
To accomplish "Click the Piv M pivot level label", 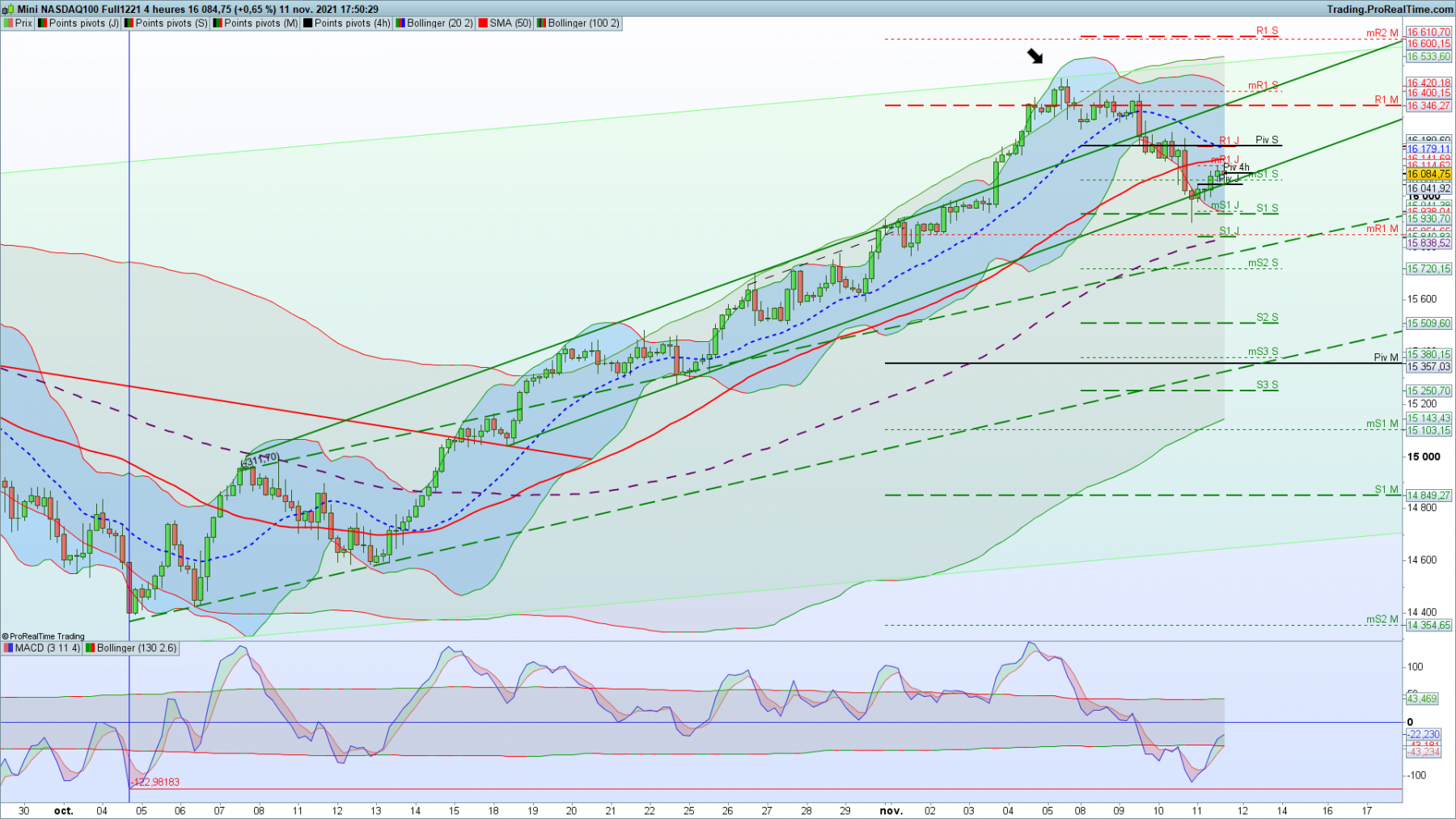I will [1386, 357].
